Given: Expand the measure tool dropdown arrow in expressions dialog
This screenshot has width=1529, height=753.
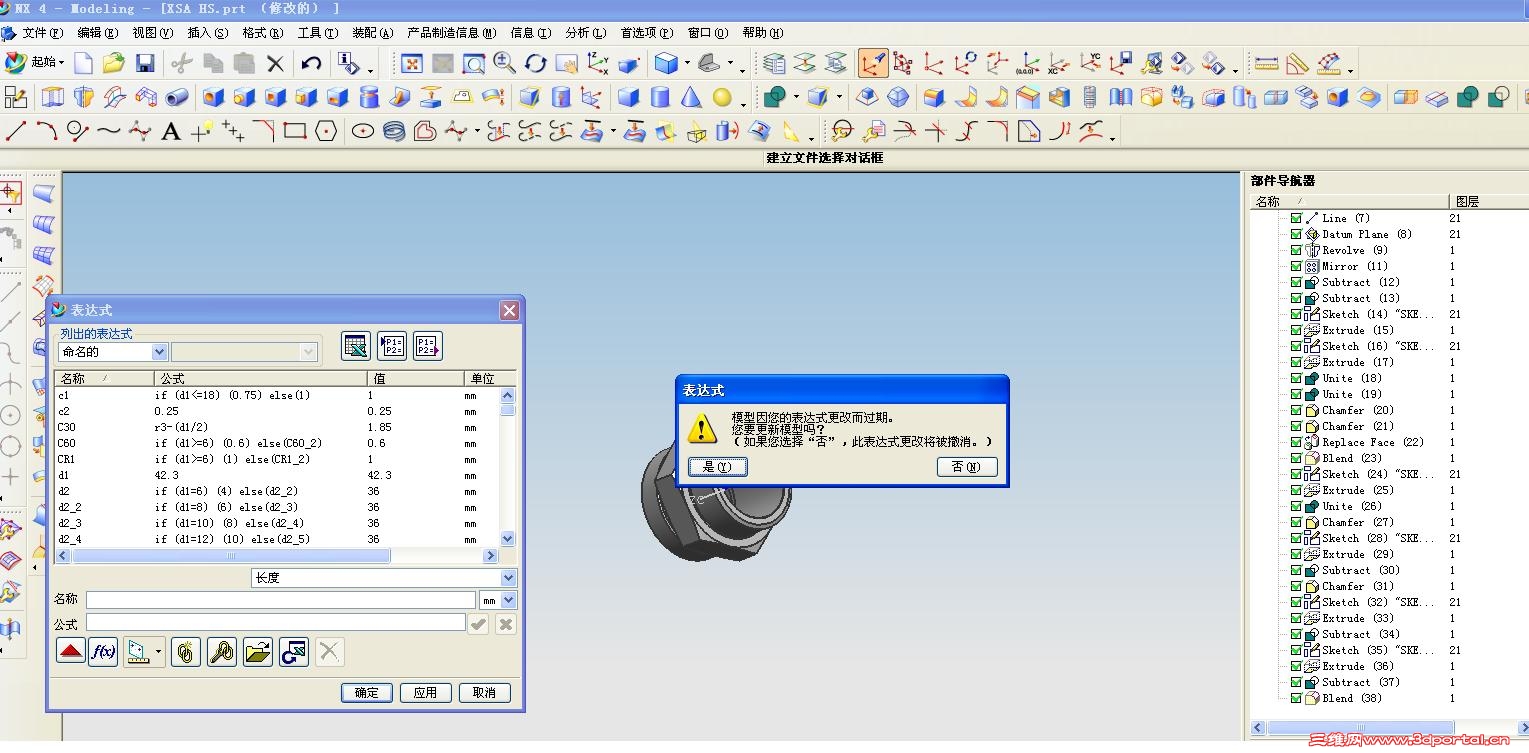Looking at the screenshot, I should point(158,653).
